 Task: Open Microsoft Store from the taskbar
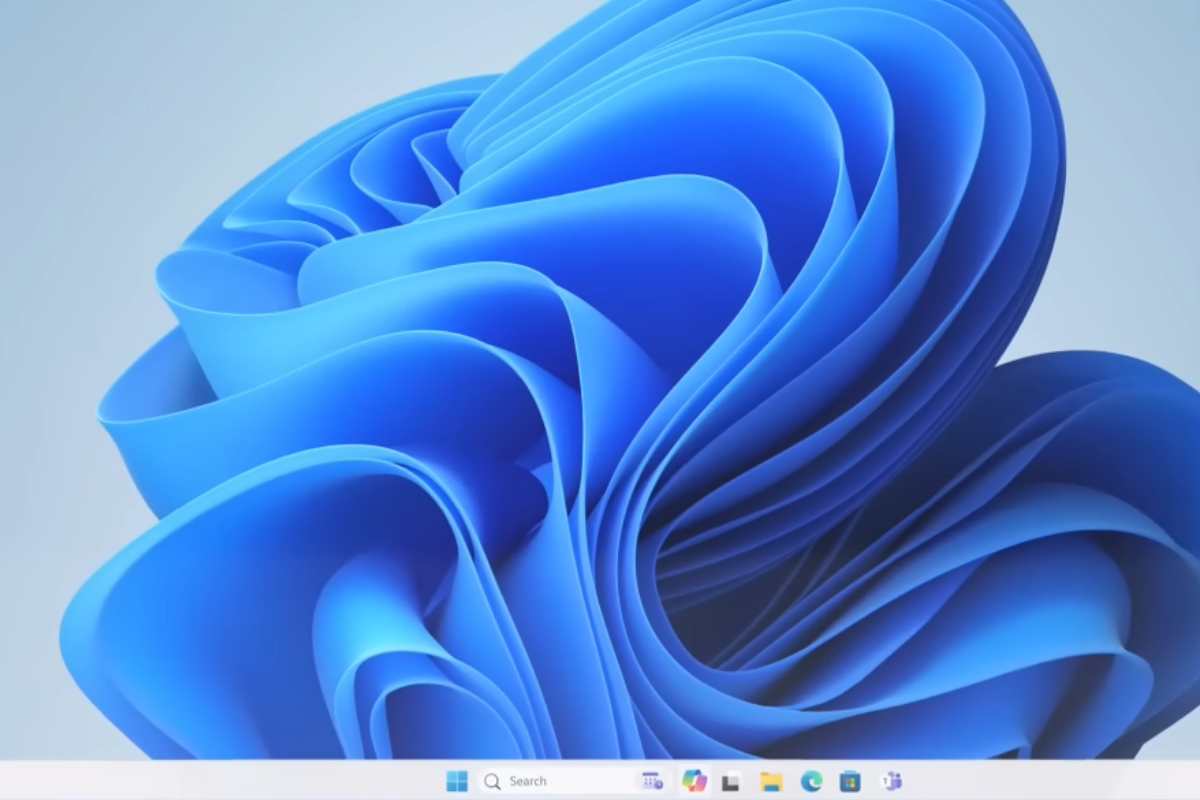tap(850, 781)
